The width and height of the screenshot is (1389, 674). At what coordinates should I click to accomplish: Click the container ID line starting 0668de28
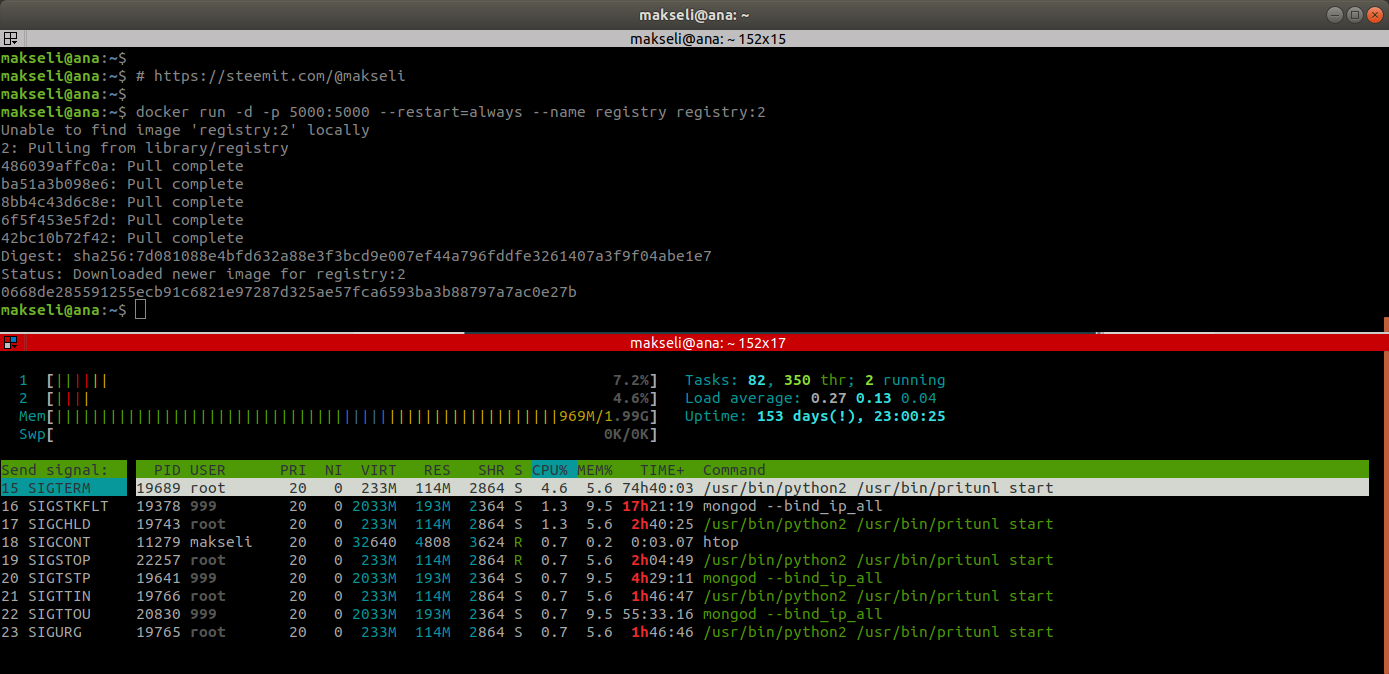(x=289, y=292)
